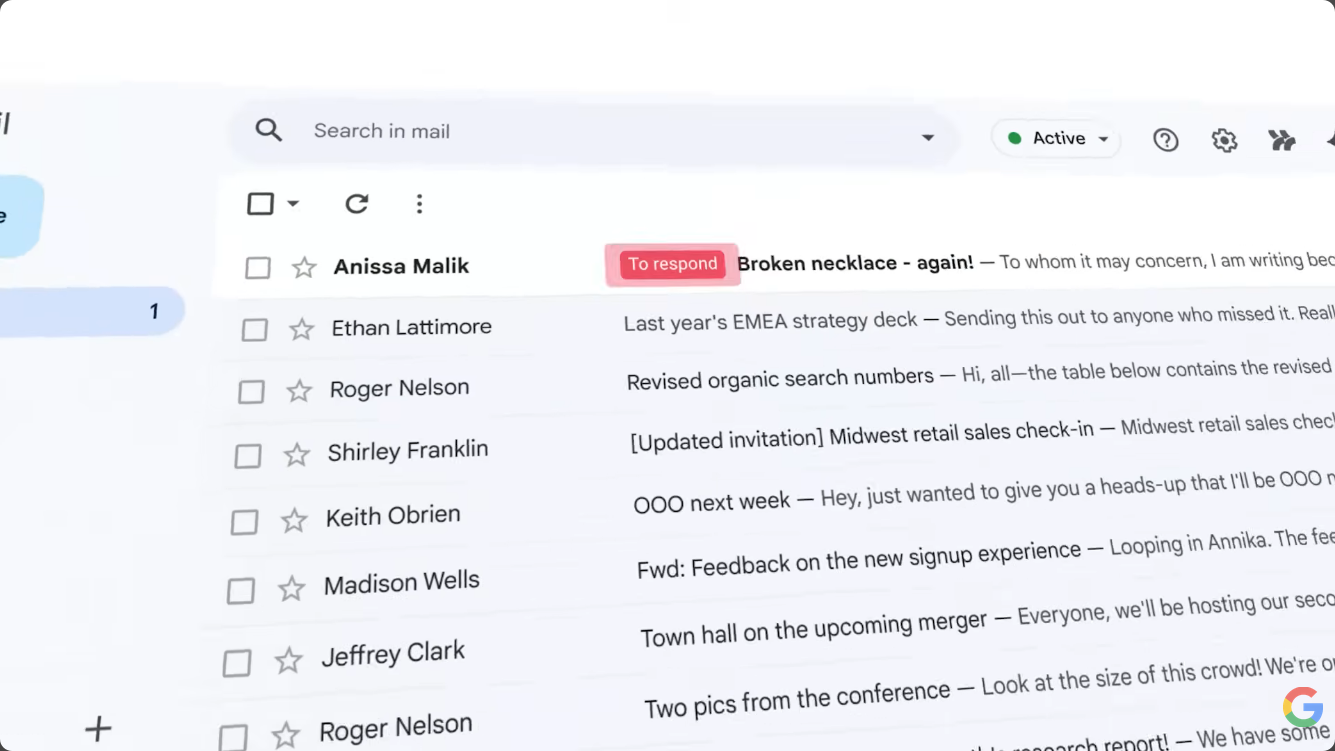Click the Search in mail field
This screenshot has width=1335, height=751.
[x=600, y=131]
